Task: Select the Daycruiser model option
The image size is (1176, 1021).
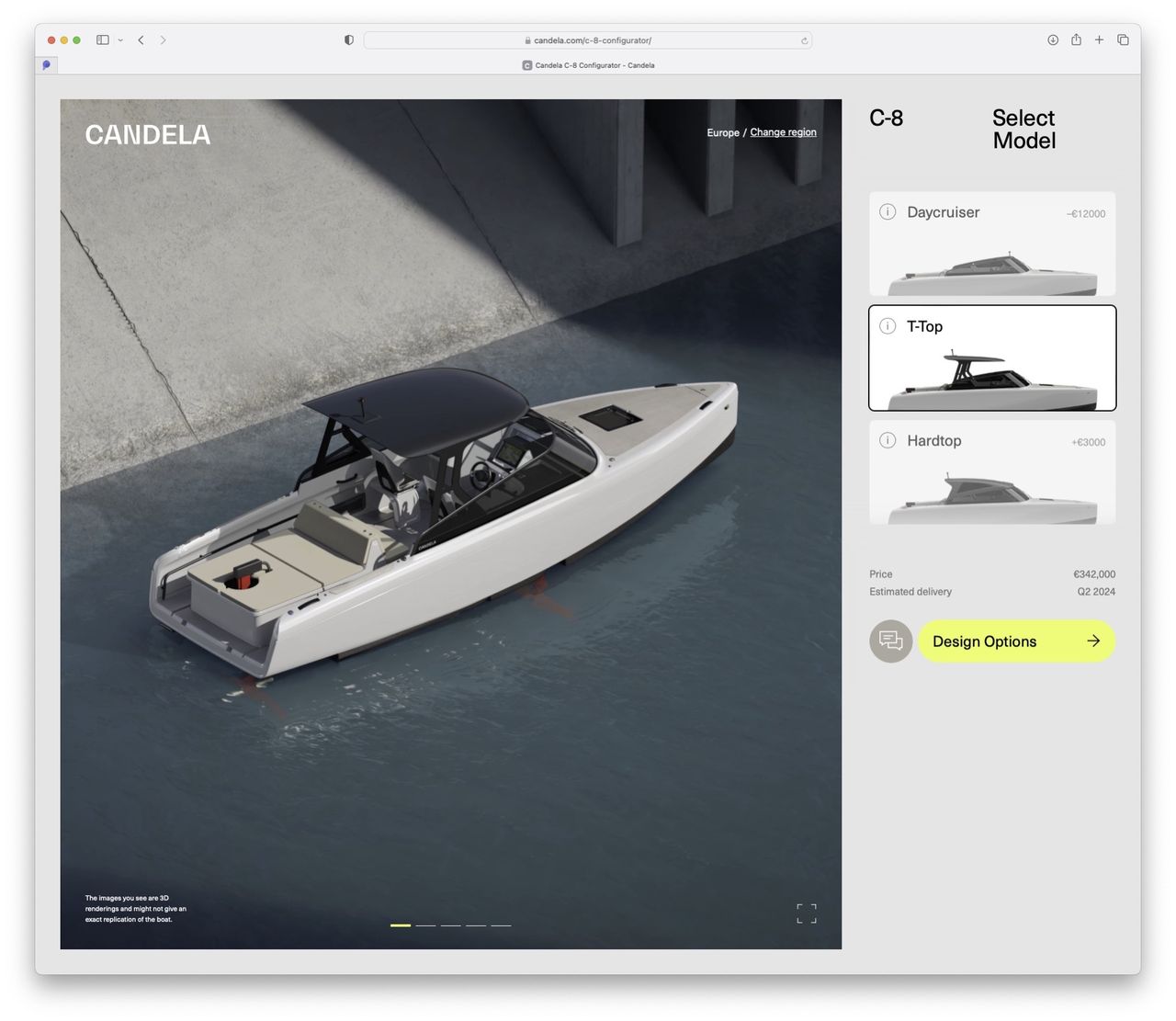Action: click(992, 244)
